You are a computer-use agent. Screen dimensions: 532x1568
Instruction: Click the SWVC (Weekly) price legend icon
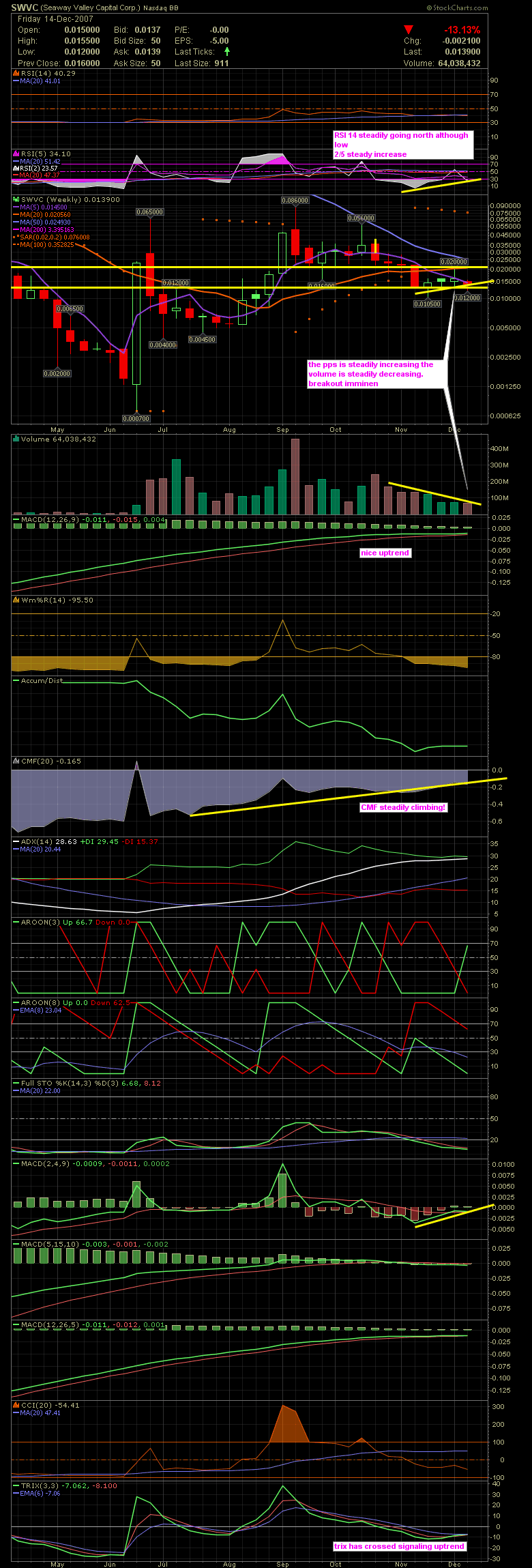point(16,199)
